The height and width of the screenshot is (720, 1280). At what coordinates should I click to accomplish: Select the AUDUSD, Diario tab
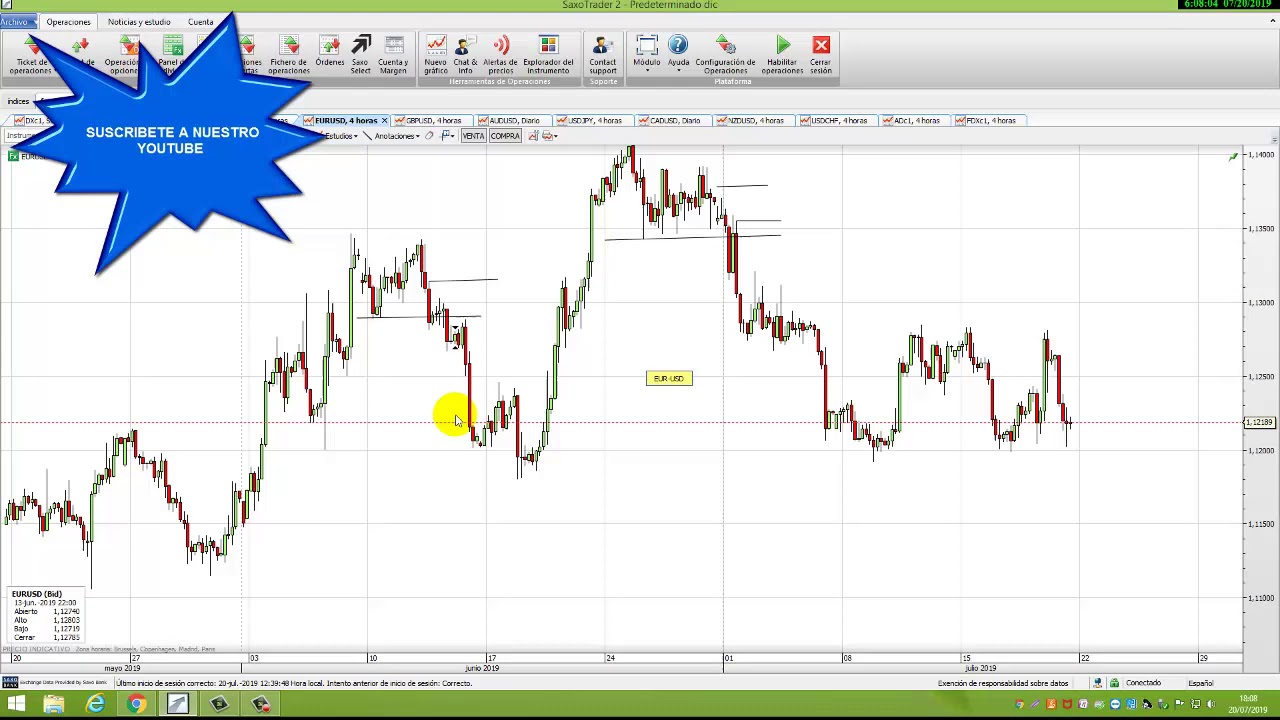[x=513, y=120]
